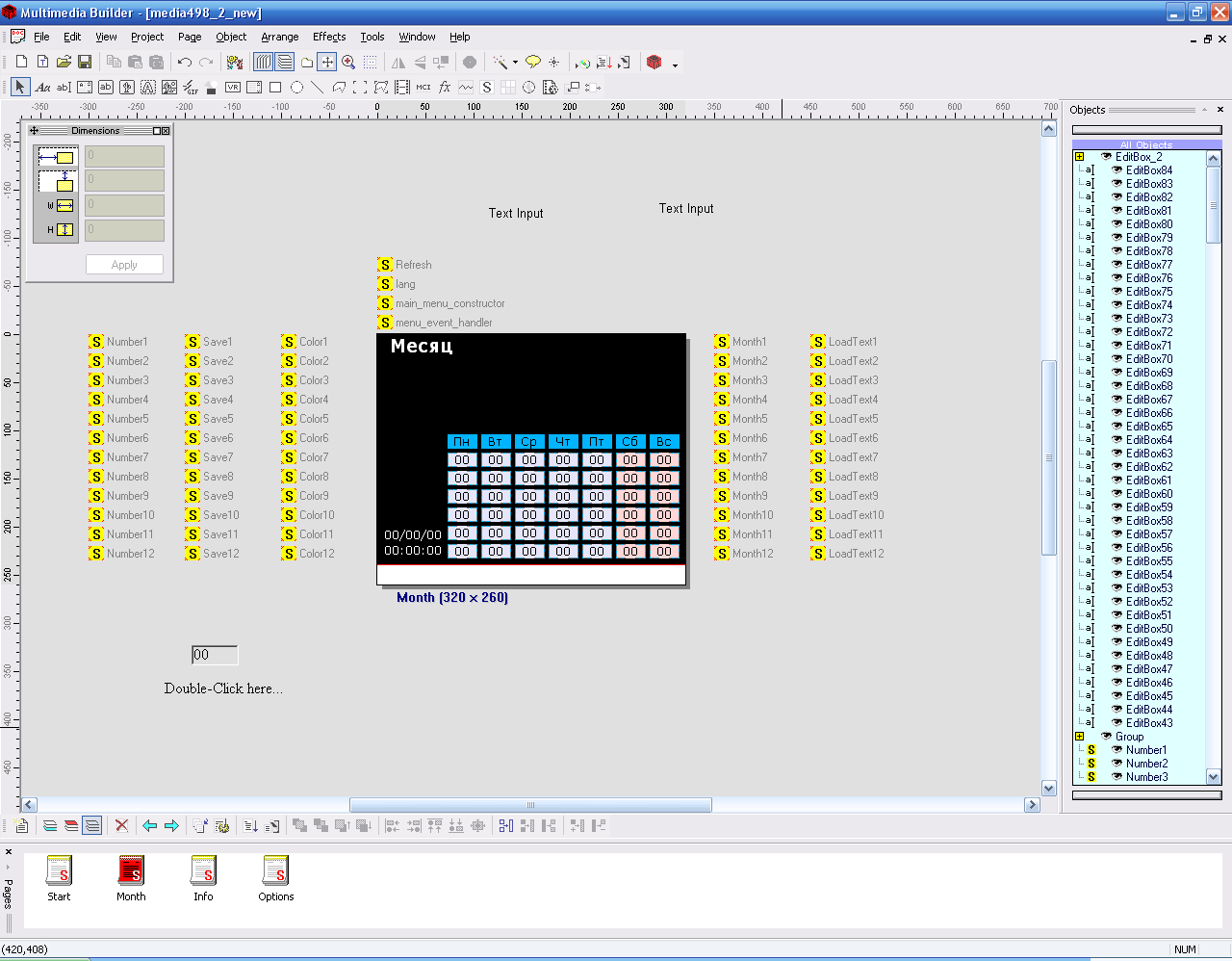
Task: Expand the EditBox_2 tree node
Action: point(1080,157)
